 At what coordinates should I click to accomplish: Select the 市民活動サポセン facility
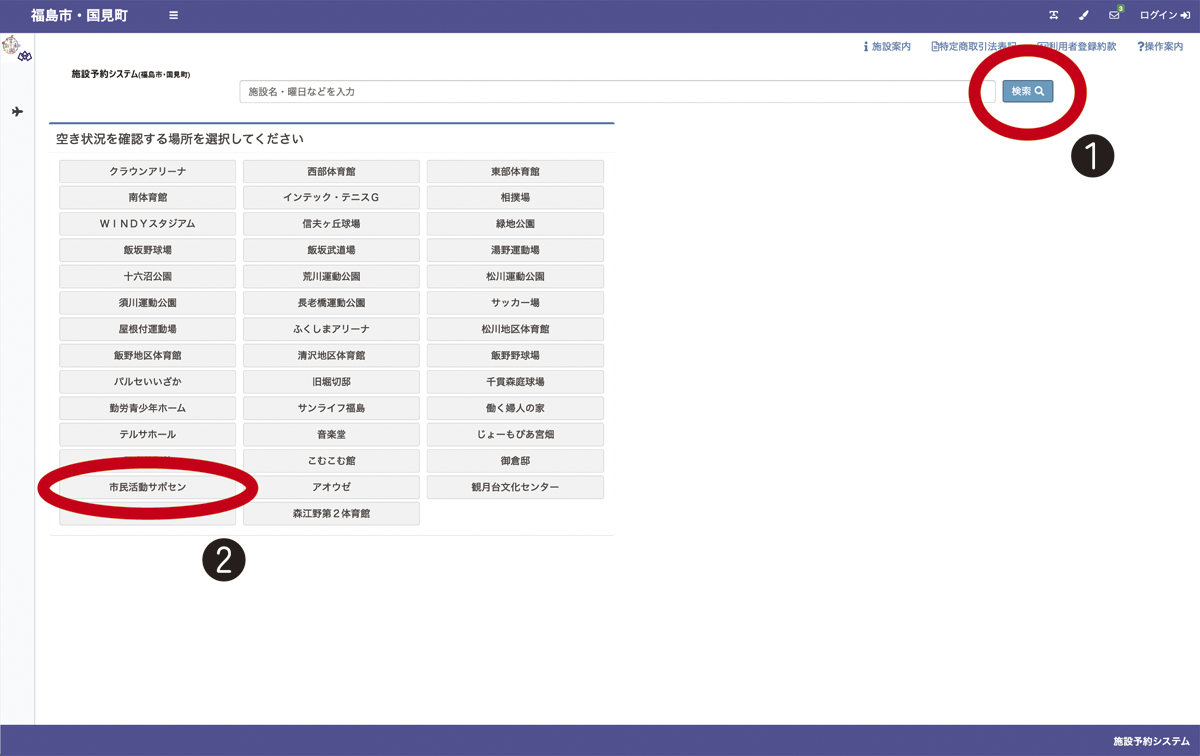point(147,486)
